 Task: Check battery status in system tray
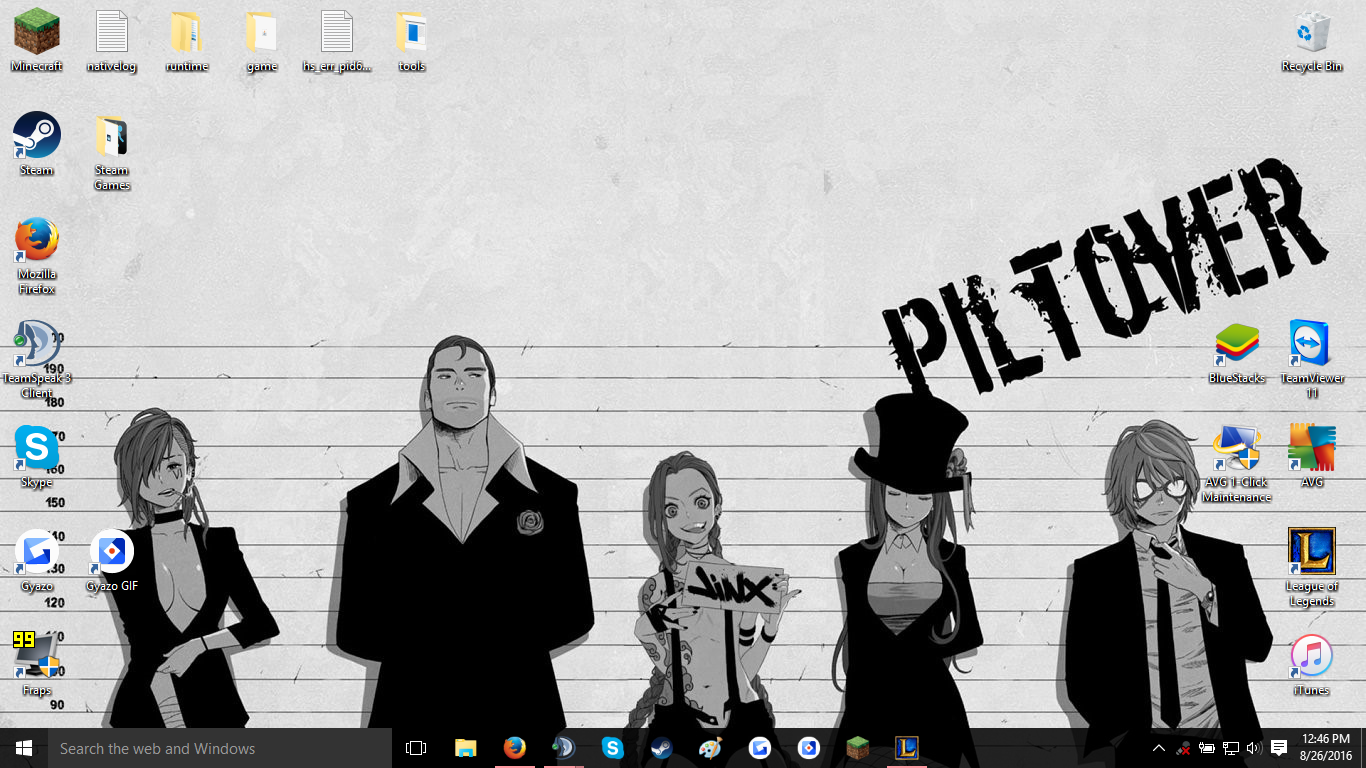pyautogui.click(x=1208, y=748)
